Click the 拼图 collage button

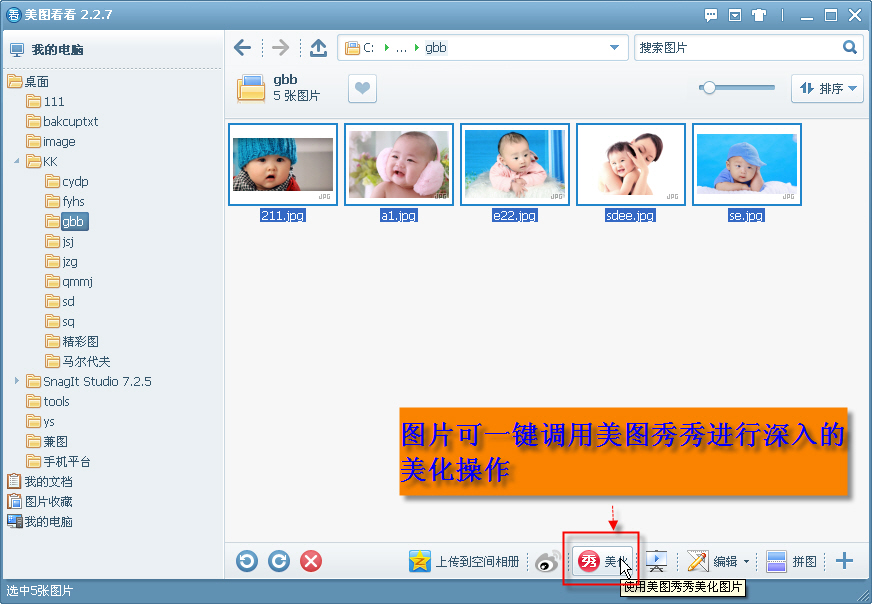791,561
